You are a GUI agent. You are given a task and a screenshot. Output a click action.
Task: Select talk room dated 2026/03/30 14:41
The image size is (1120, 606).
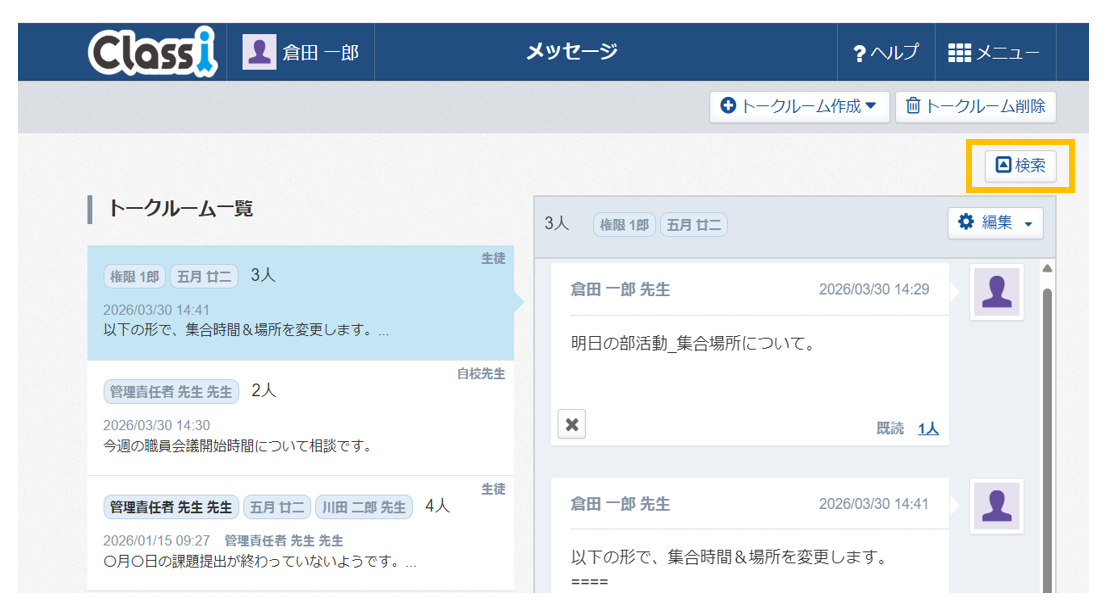pos(301,303)
